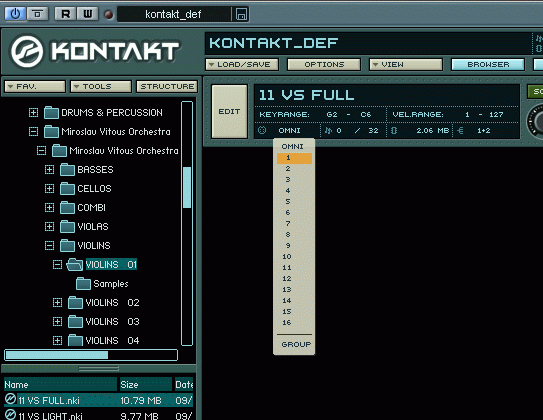Click the red record indicator dot
The height and width of the screenshot is (420, 543).
coord(109,15)
